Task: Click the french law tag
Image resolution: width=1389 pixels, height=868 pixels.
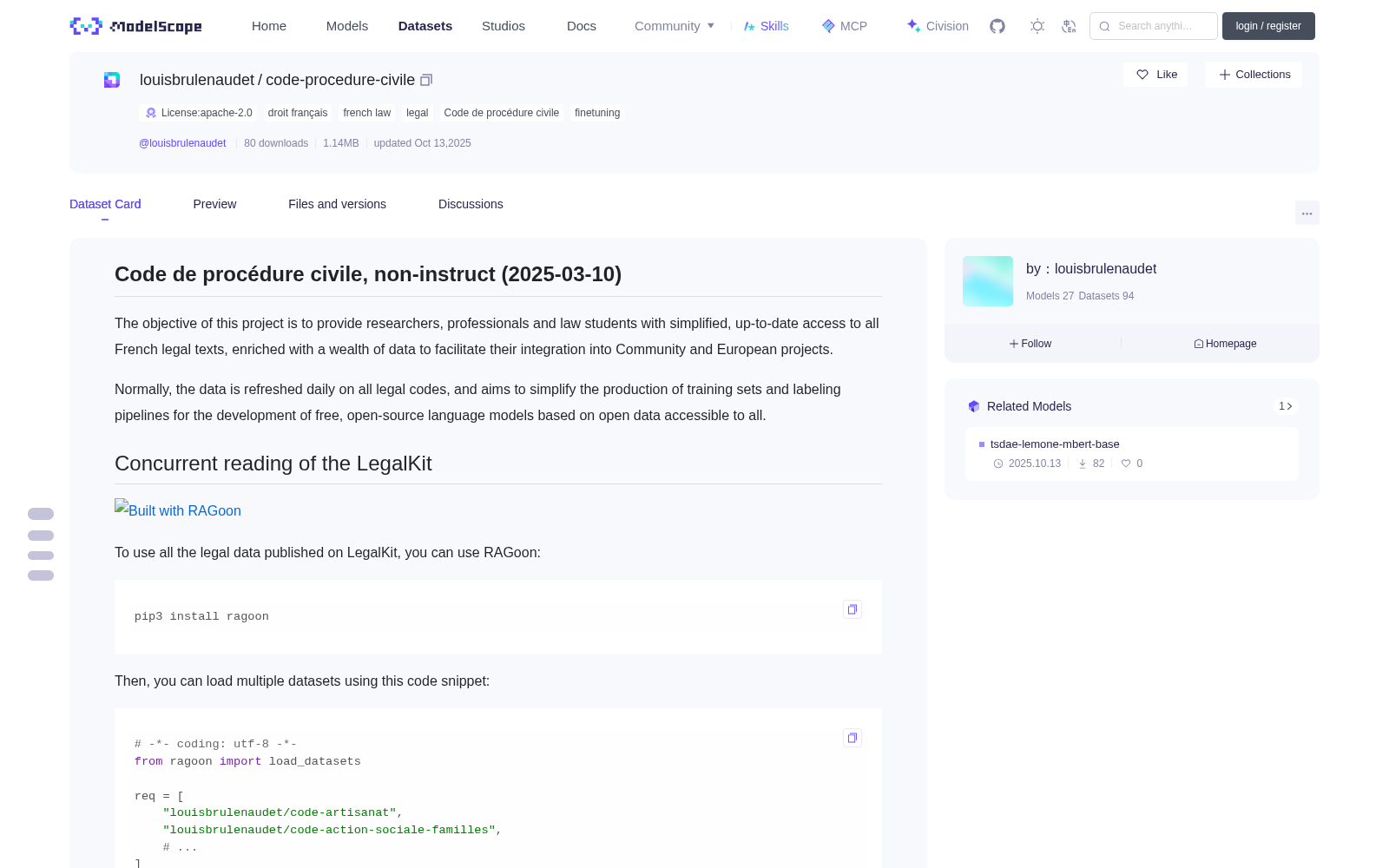Action: coord(366,113)
